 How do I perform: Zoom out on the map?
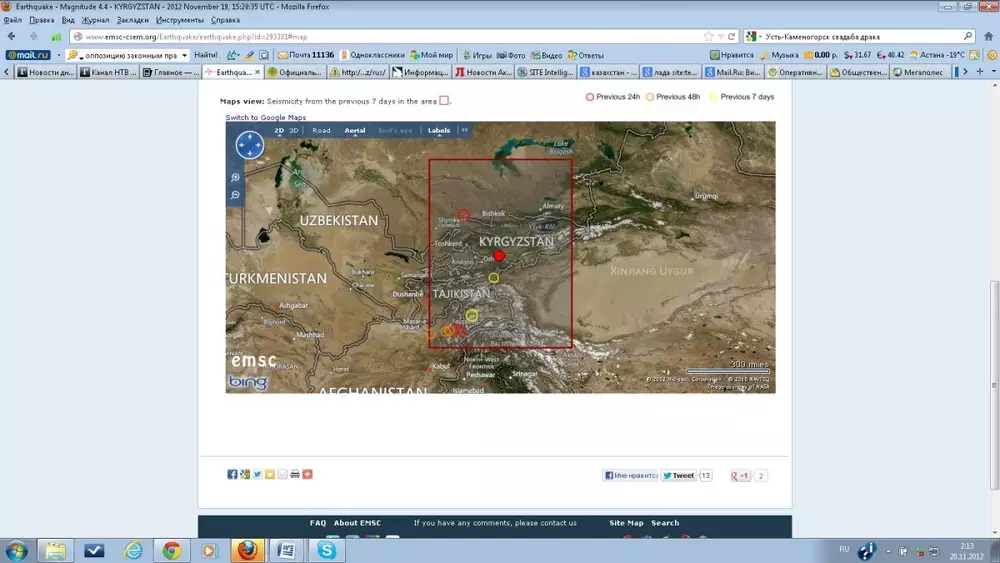(236, 195)
